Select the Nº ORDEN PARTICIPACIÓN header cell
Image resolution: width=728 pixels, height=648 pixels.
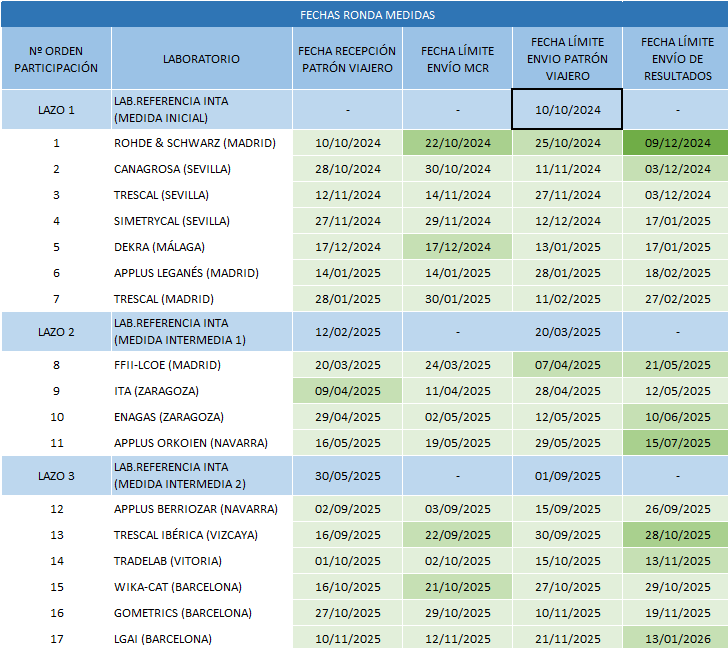[x=56, y=59]
